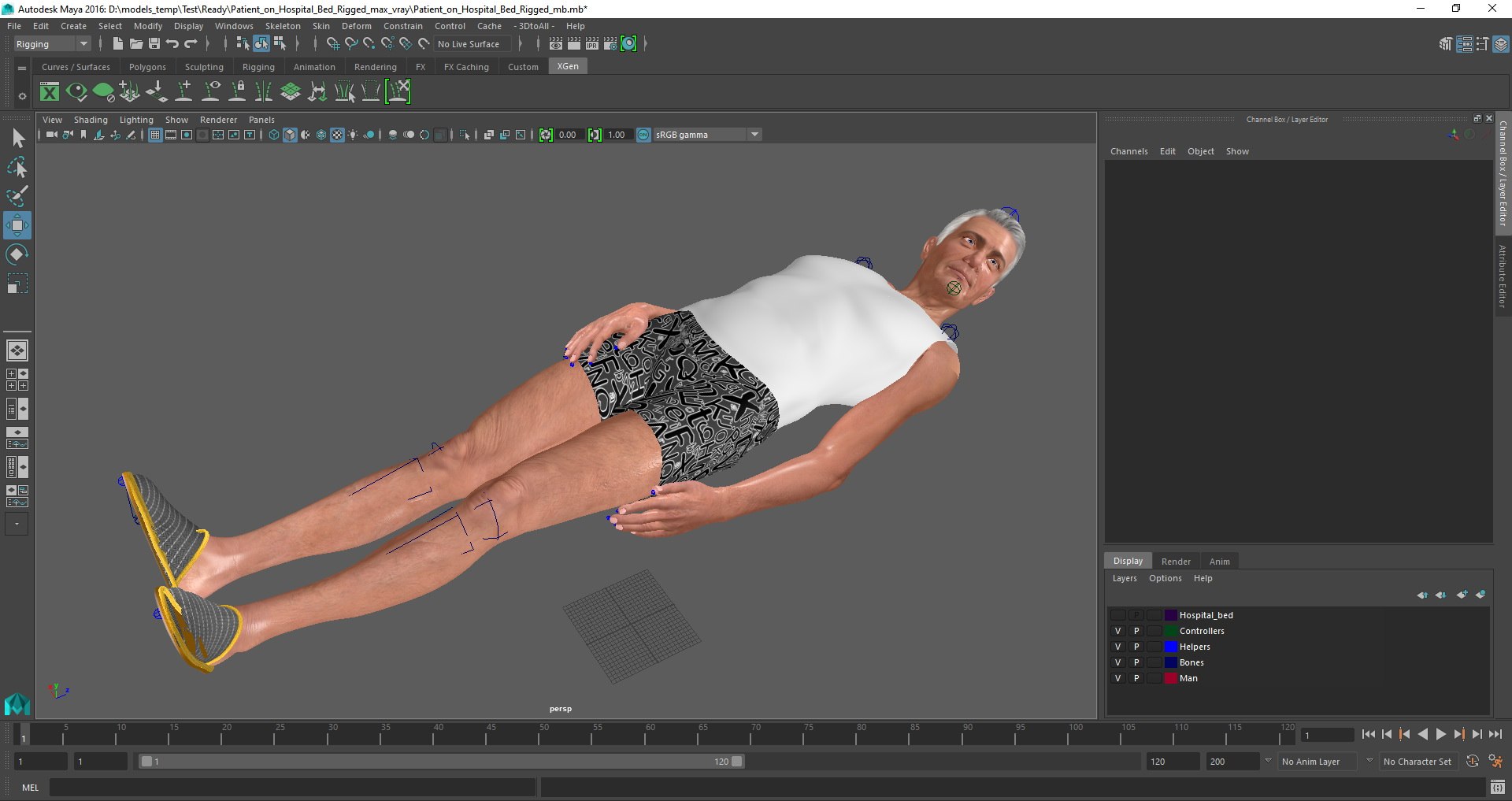Activate the Move tool

17,225
